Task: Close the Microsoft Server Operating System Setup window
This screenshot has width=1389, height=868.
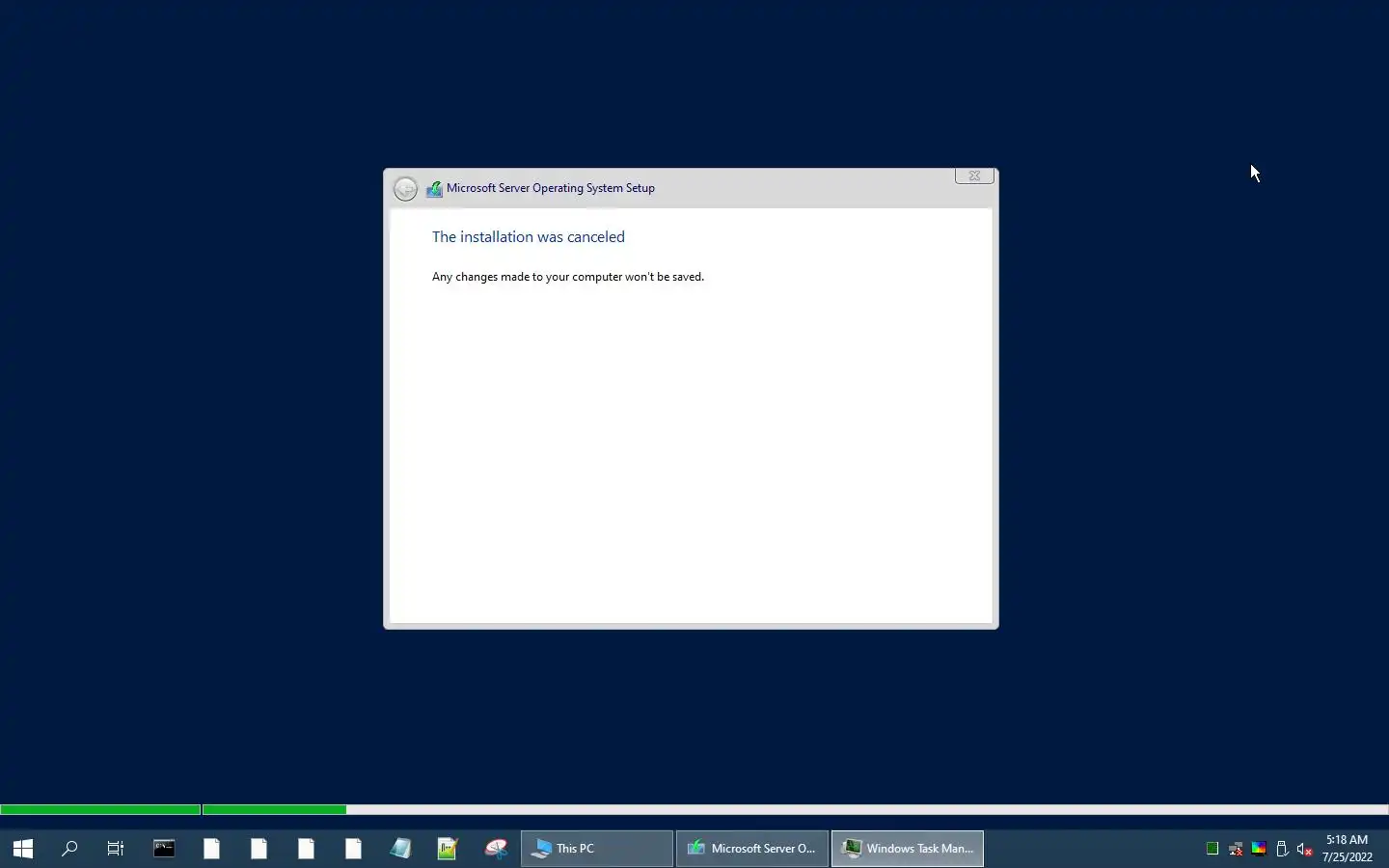Action: click(974, 176)
